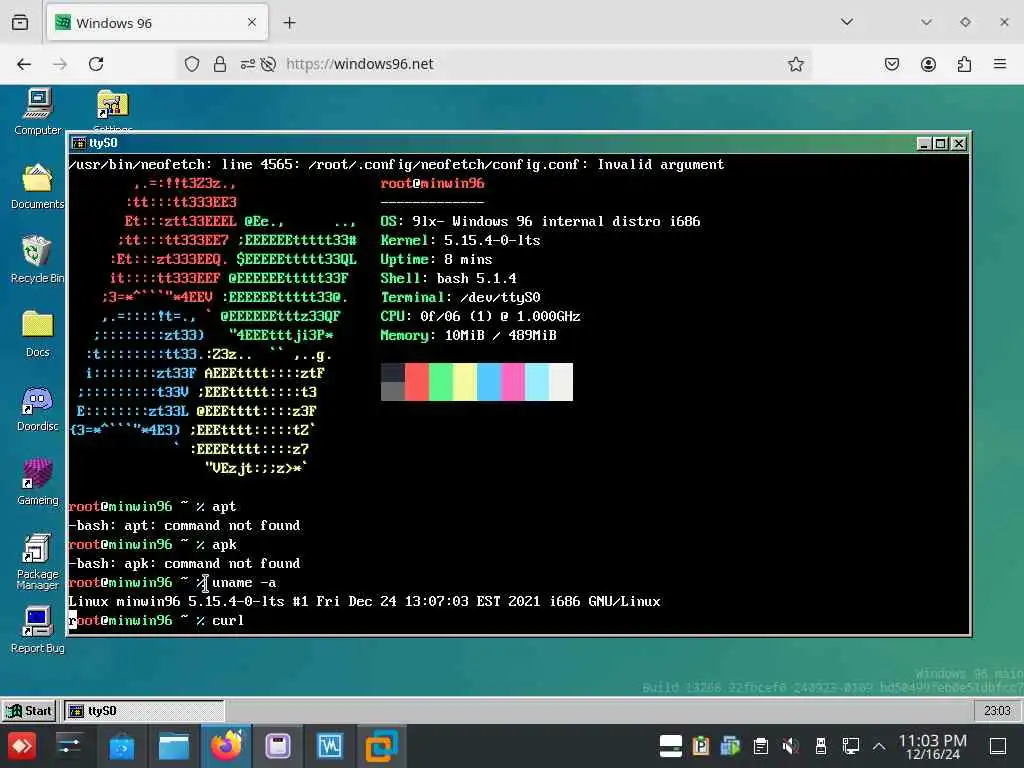
Task: Click the 'Memory: 10MiB / 489MiB' line
Action: coord(468,336)
